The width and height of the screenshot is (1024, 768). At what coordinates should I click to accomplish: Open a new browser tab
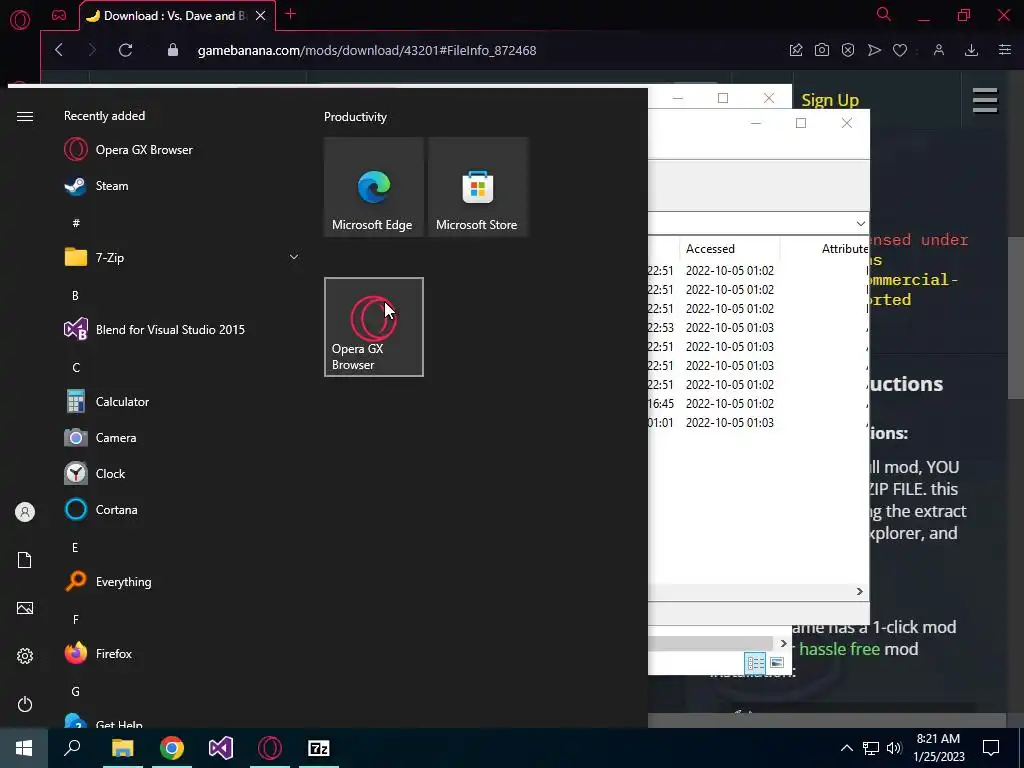(291, 14)
